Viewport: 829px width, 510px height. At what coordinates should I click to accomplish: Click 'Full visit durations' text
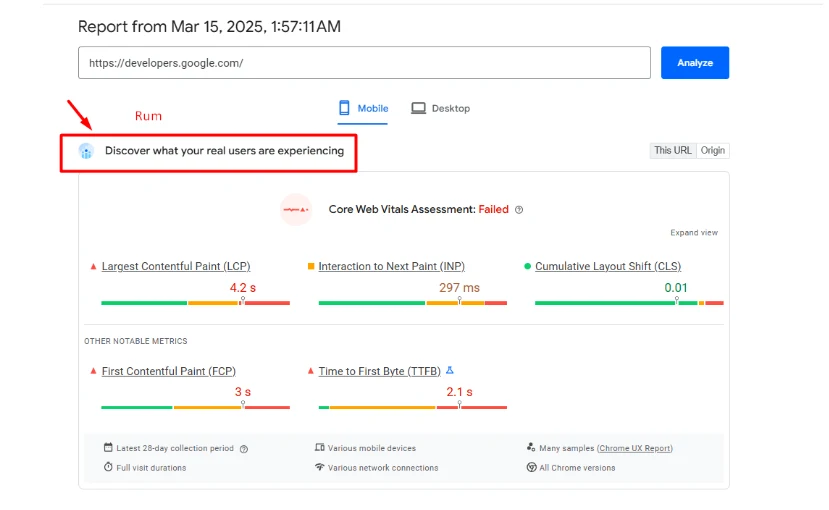pyautogui.click(x=151, y=468)
